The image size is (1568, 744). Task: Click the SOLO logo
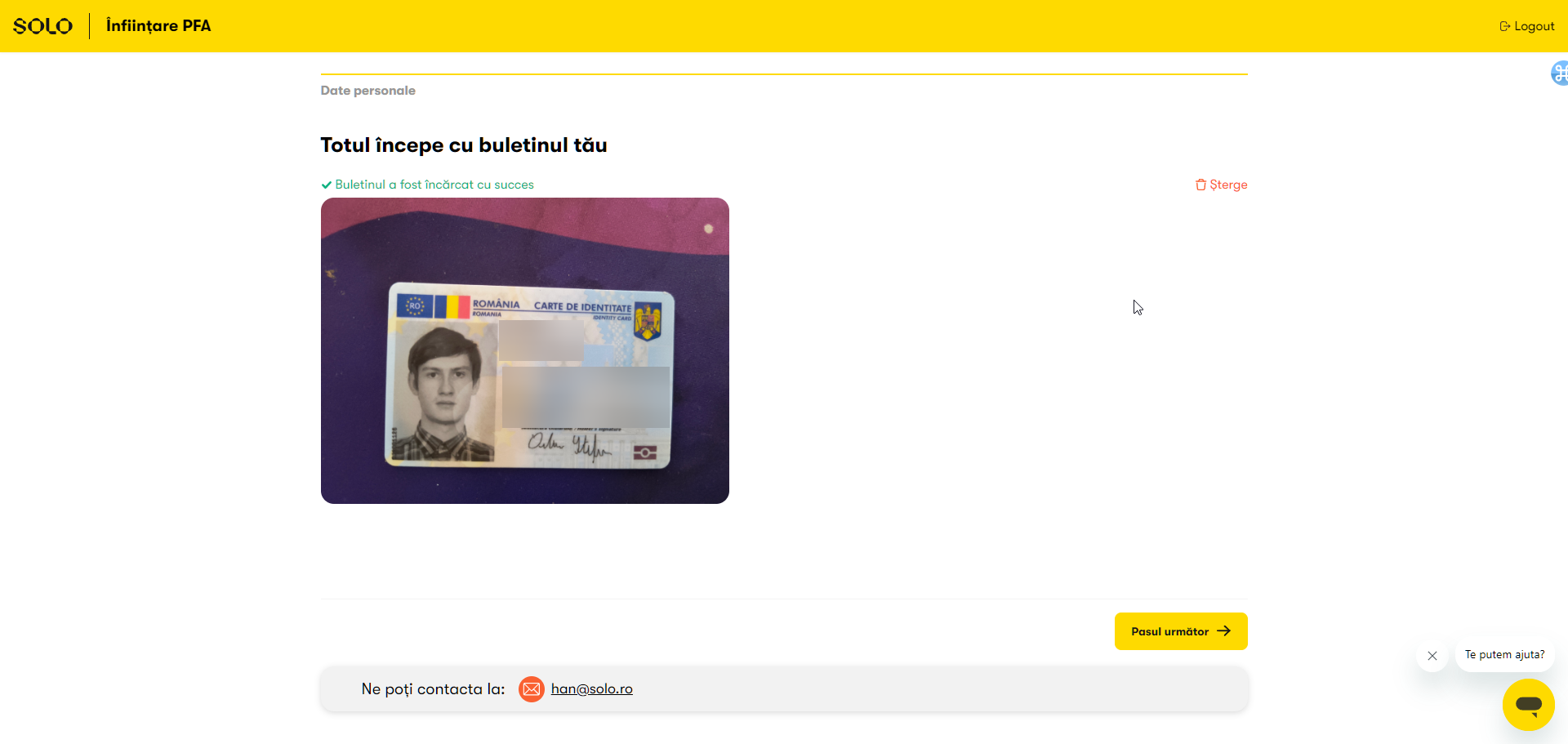[42, 26]
